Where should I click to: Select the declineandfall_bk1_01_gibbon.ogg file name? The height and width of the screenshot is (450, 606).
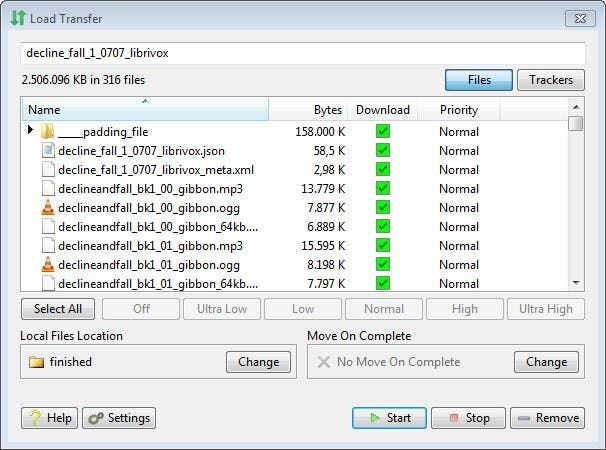149,265
